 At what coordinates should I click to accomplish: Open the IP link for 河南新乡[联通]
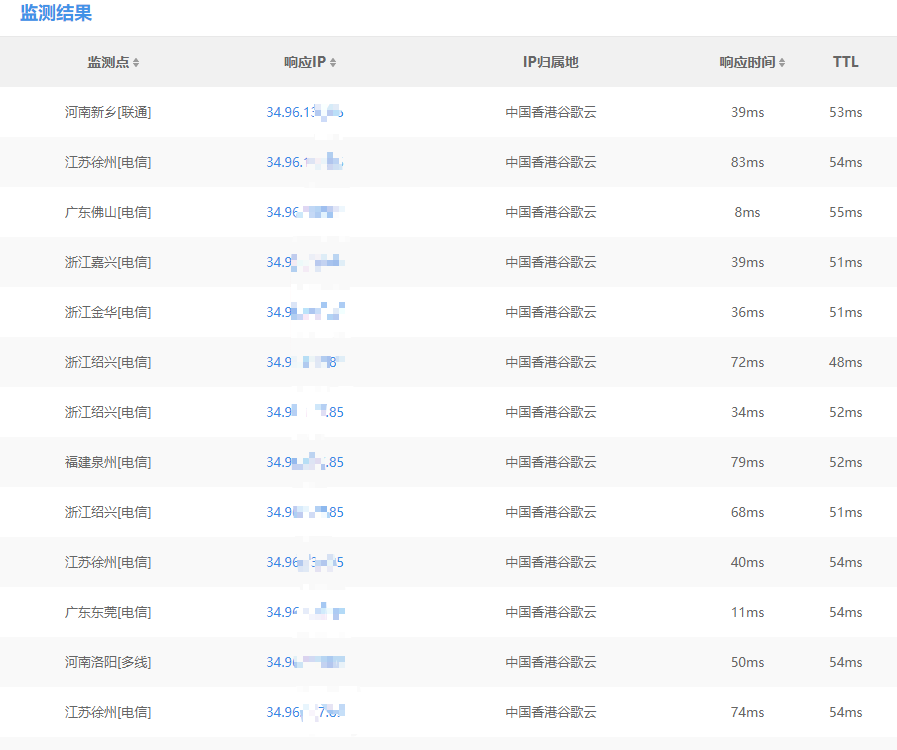[305, 112]
